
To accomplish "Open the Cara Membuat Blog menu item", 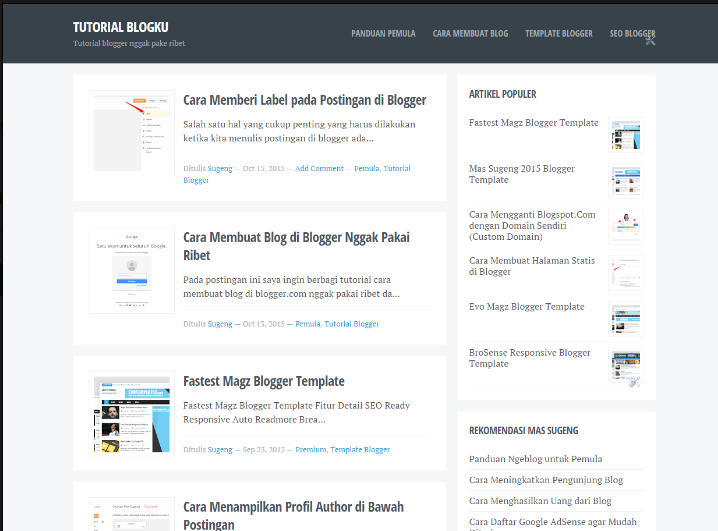I will tap(470, 33).
